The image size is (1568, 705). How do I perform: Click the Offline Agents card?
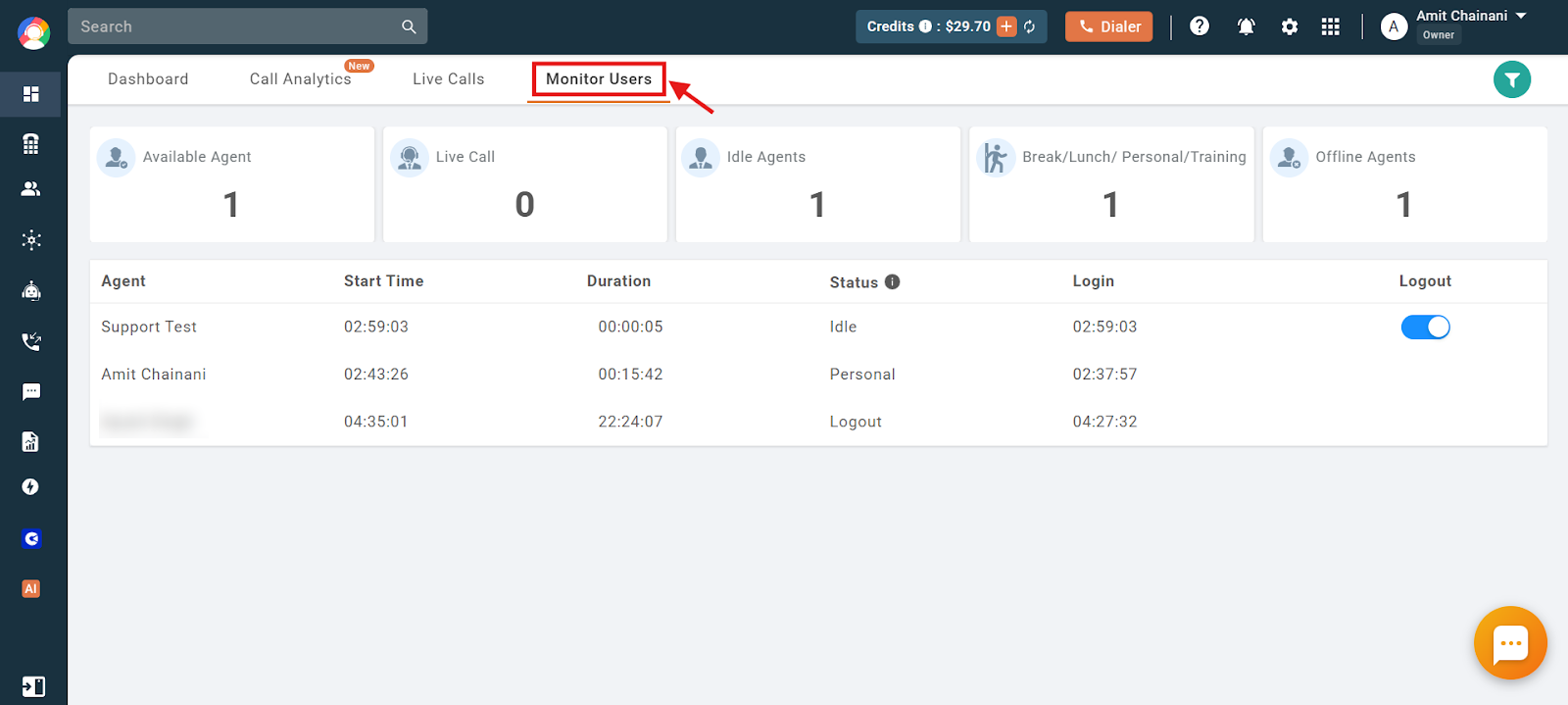[1405, 184]
